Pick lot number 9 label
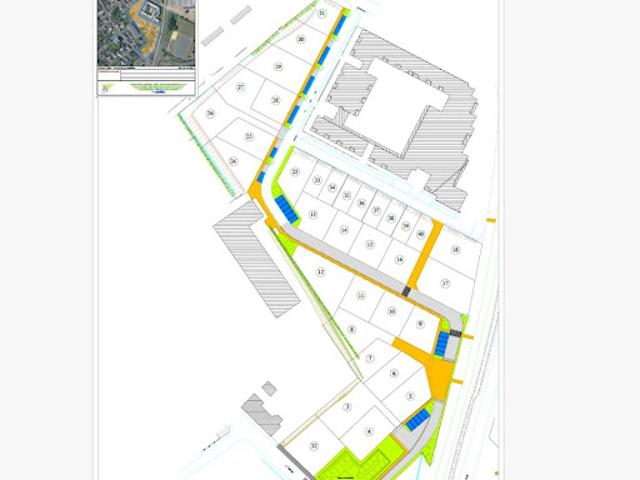This screenshot has width=640, height=480. click(420, 324)
